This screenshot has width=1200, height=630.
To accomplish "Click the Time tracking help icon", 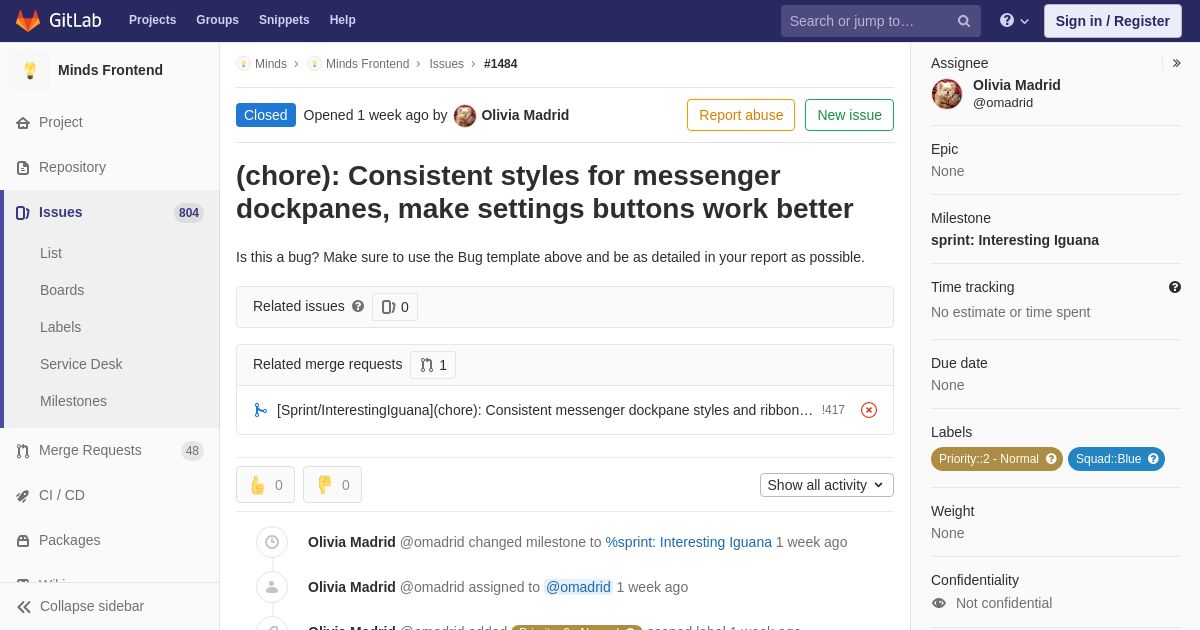I will pos(1175,287).
